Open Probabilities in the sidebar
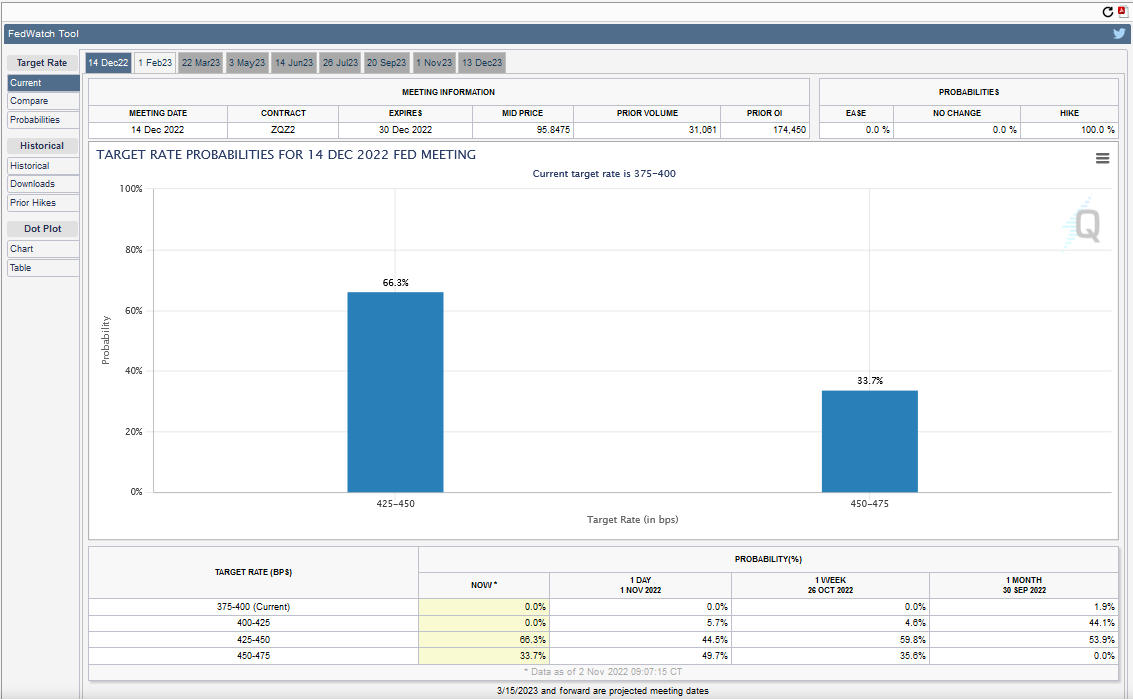Screen dimensions: 1133x700 pyautogui.click(x=43, y=120)
